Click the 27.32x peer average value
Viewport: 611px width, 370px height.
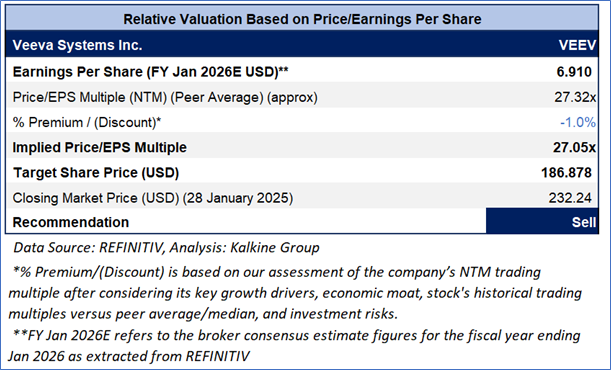(575, 97)
